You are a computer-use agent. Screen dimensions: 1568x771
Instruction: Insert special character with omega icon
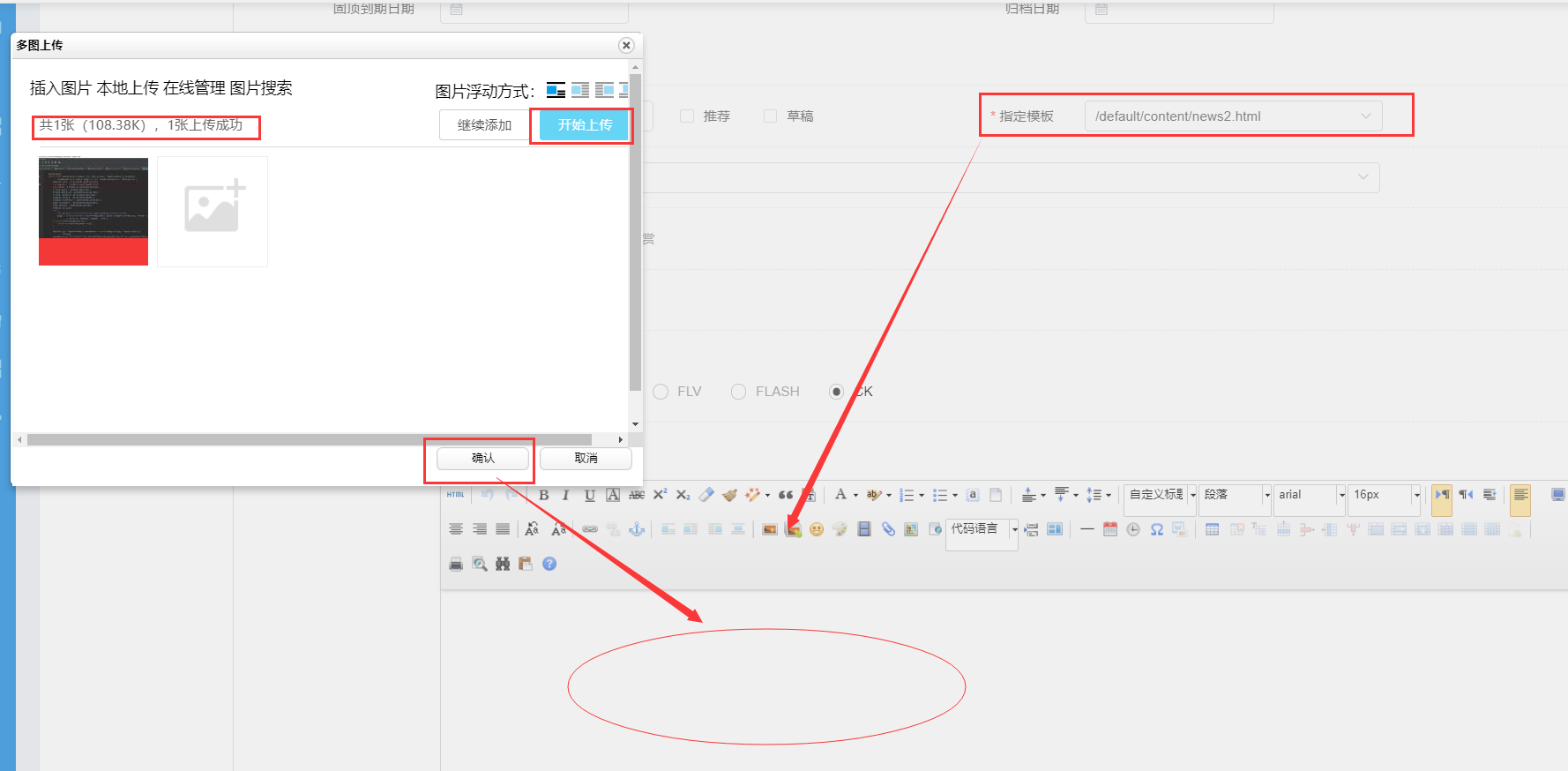point(1156,529)
